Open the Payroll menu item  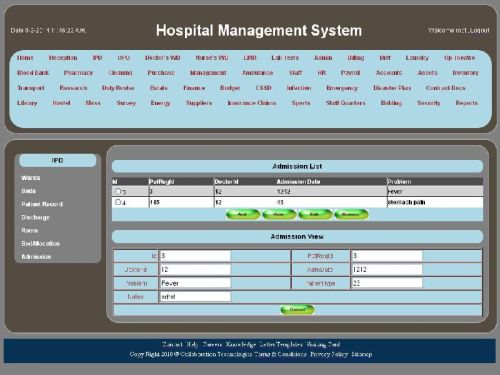click(x=350, y=73)
